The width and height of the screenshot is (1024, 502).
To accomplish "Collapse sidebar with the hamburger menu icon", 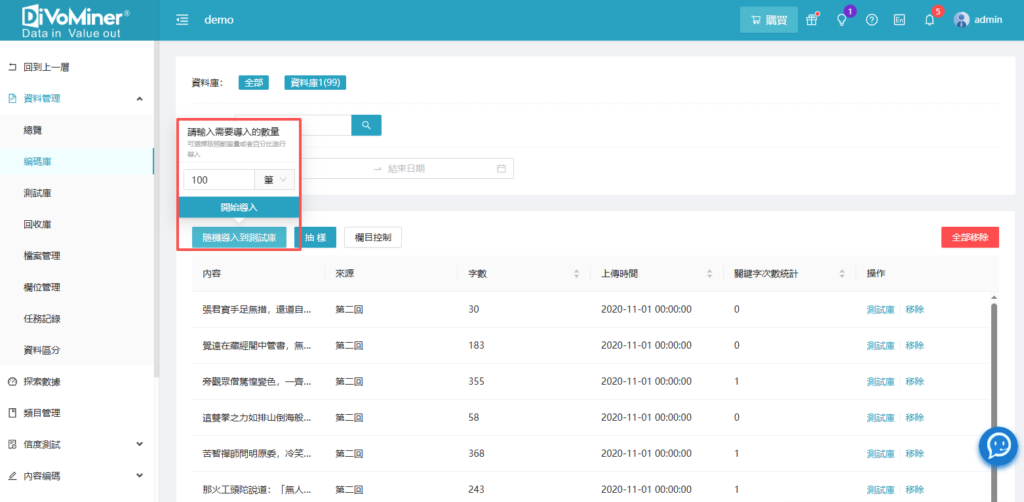I will (x=182, y=20).
